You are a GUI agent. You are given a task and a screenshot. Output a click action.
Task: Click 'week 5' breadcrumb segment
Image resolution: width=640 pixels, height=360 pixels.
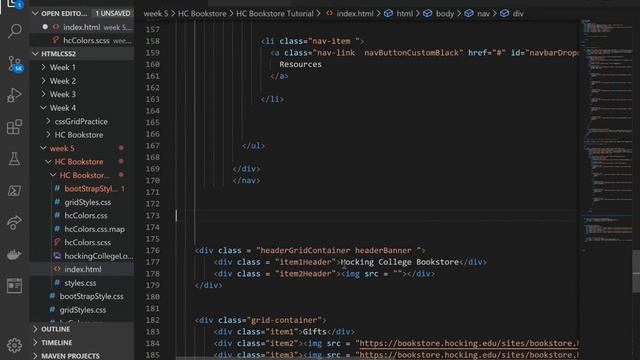tap(156, 13)
